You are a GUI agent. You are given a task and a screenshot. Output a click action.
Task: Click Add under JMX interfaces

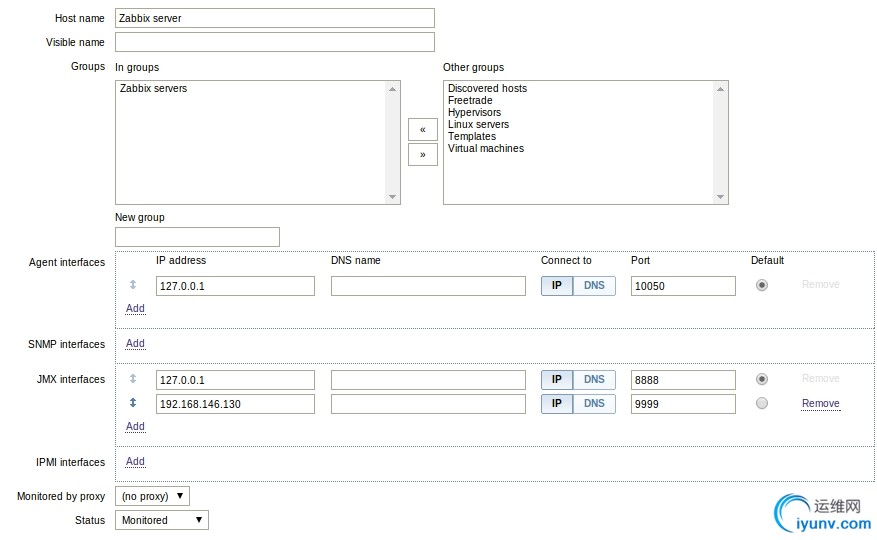[x=135, y=426]
